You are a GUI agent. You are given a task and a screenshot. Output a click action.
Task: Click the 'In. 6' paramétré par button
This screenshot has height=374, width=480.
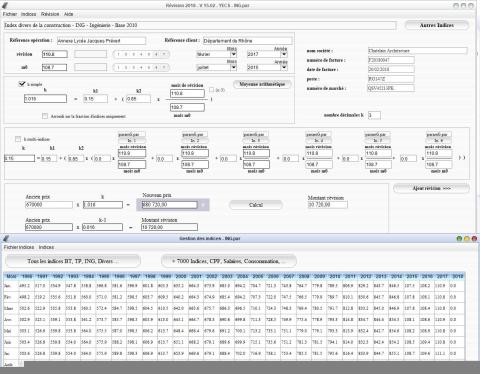click(439, 141)
